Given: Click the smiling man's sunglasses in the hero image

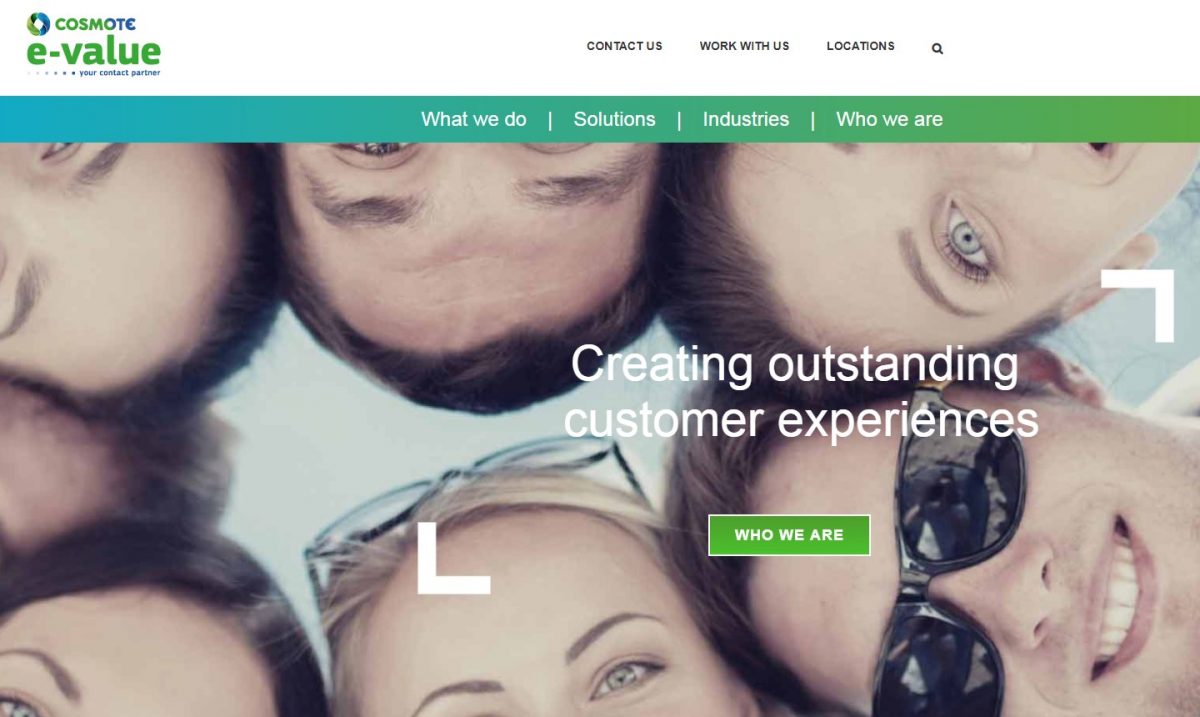Looking at the screenshot, I should click(x=950, y=560).
